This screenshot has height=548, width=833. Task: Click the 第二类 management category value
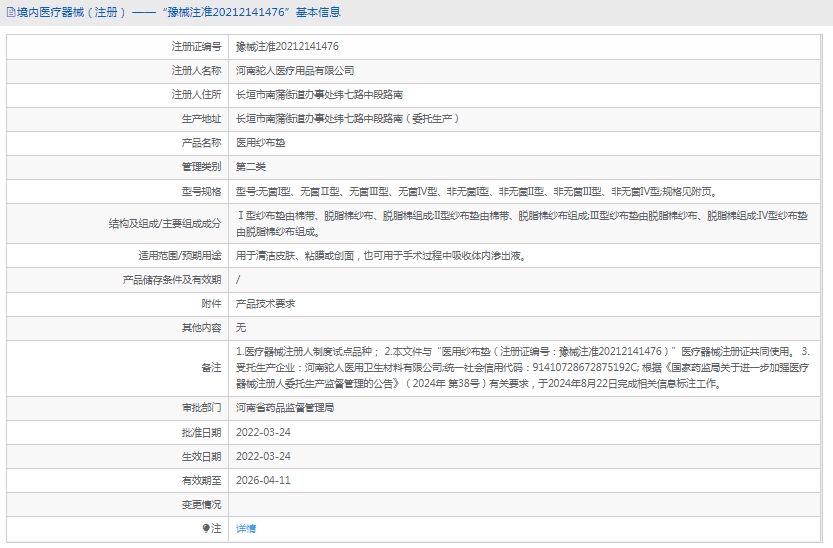click(250, 166)
